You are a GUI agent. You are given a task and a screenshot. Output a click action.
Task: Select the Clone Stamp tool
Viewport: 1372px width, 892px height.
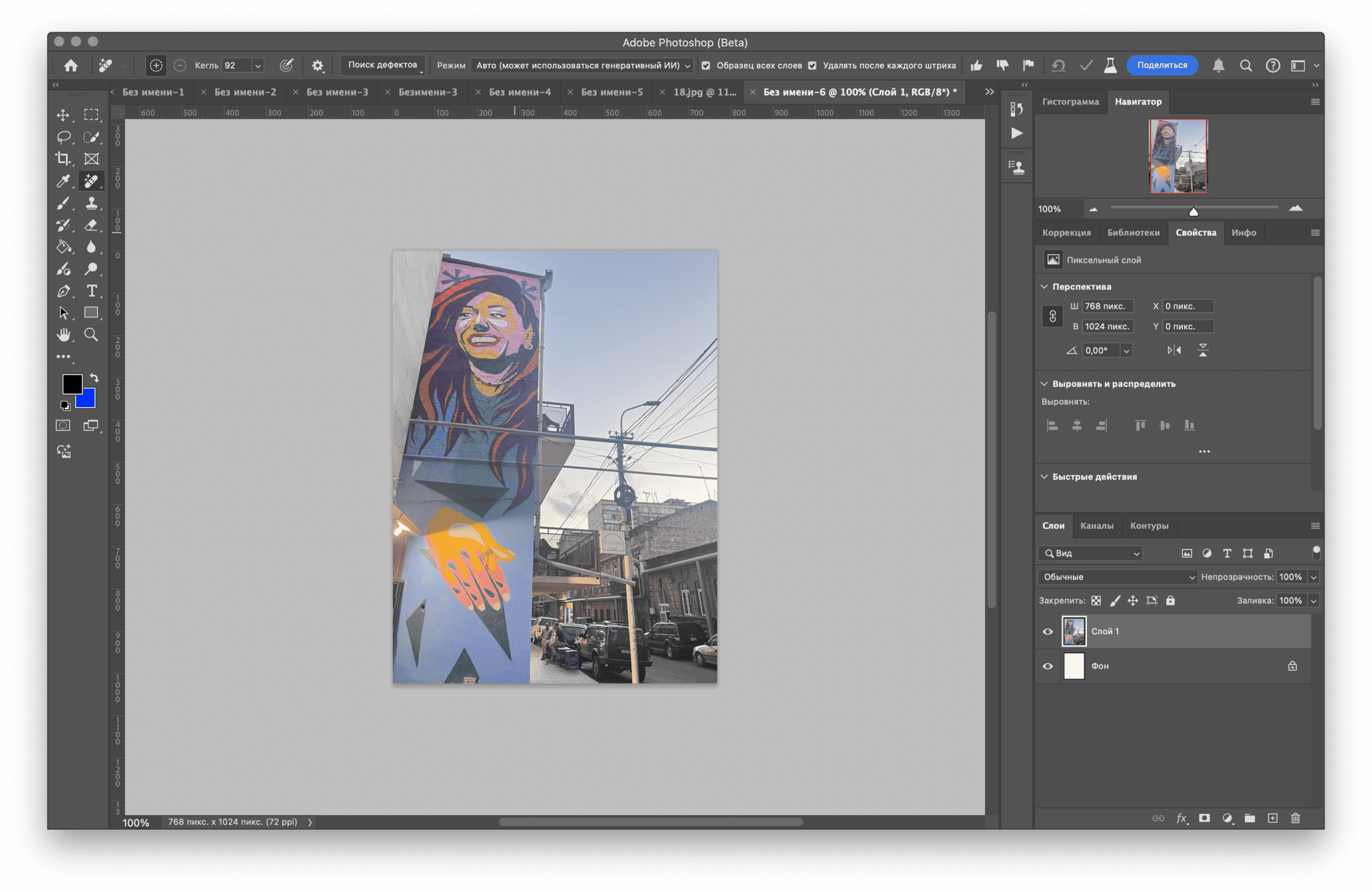[x=92, y=203]
